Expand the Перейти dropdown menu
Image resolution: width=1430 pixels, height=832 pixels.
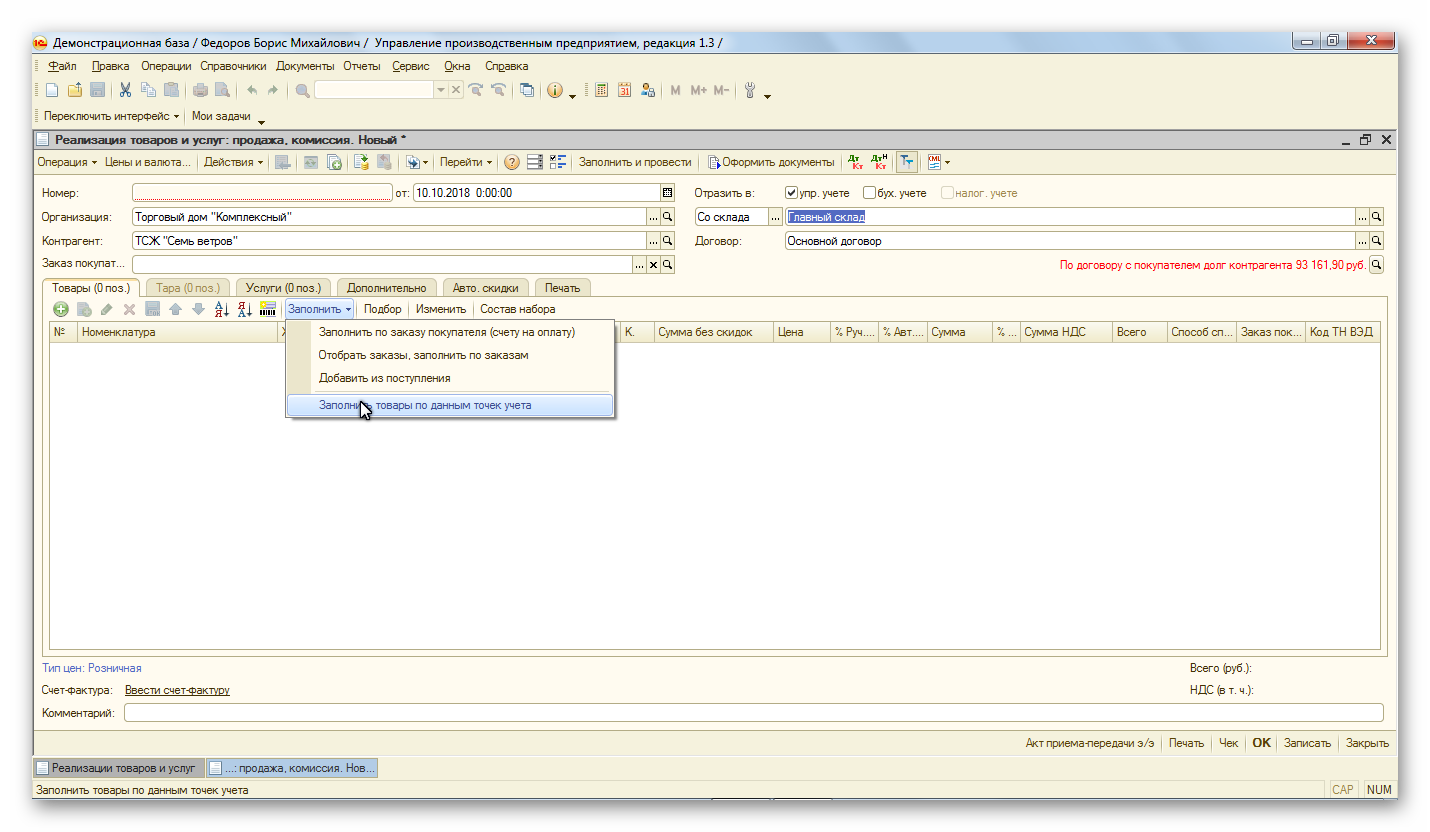pos(466,162)
